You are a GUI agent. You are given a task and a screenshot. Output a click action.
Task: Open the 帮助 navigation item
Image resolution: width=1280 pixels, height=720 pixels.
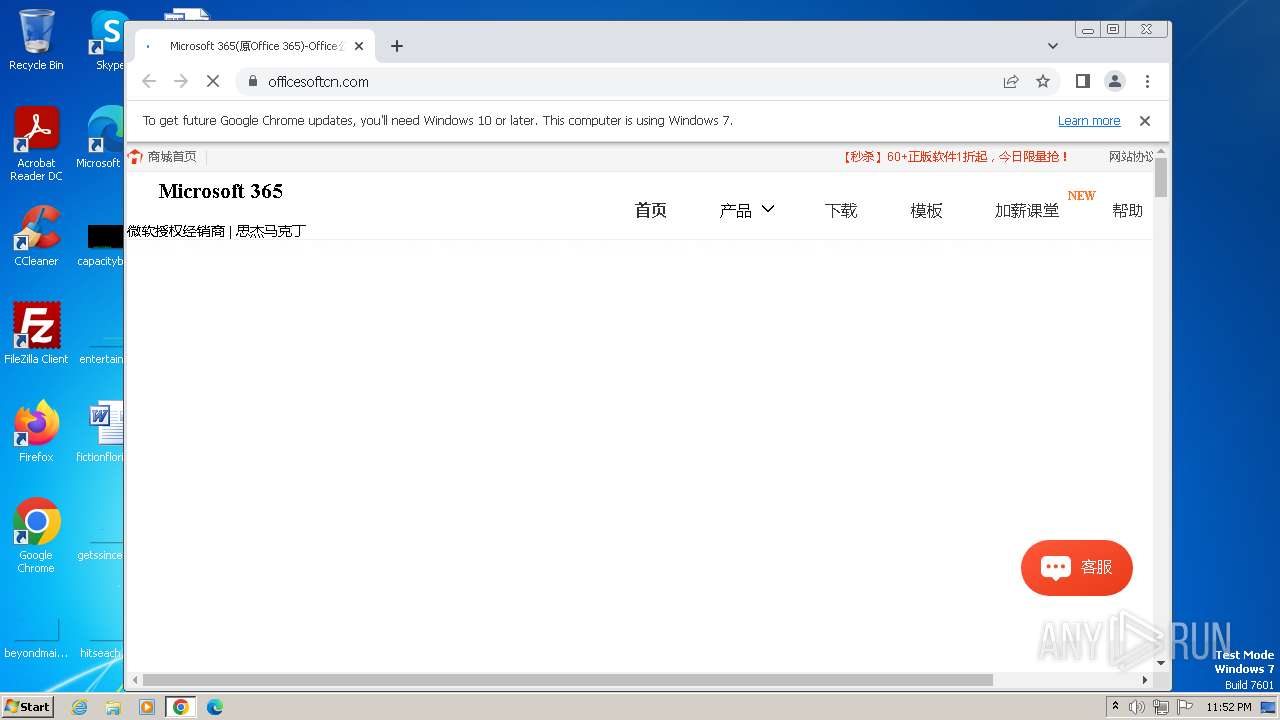pos(1127,210)
